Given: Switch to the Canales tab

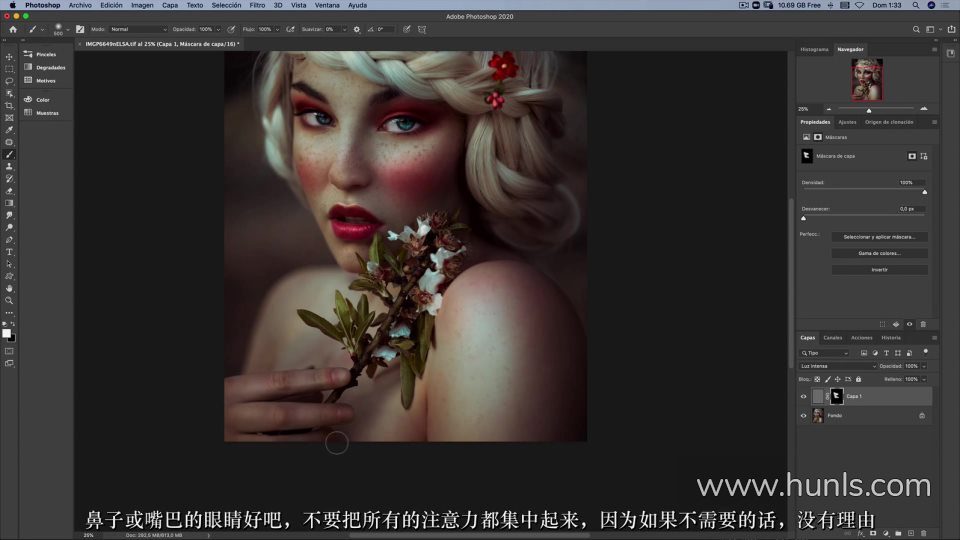Looking at the screenshot, I should click(x=833, y=338).
